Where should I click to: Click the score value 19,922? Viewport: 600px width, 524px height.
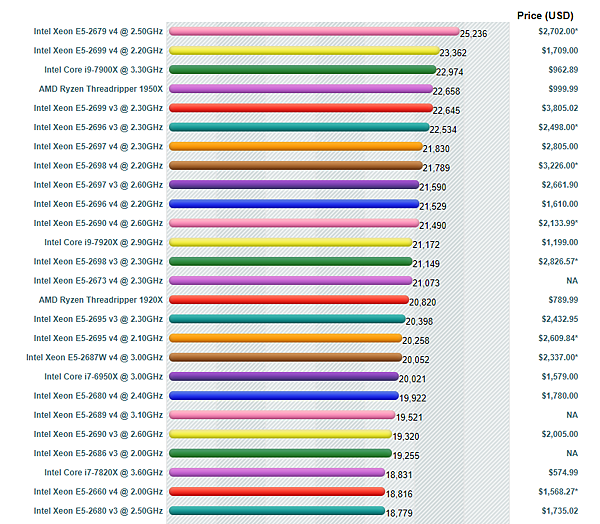412,398
